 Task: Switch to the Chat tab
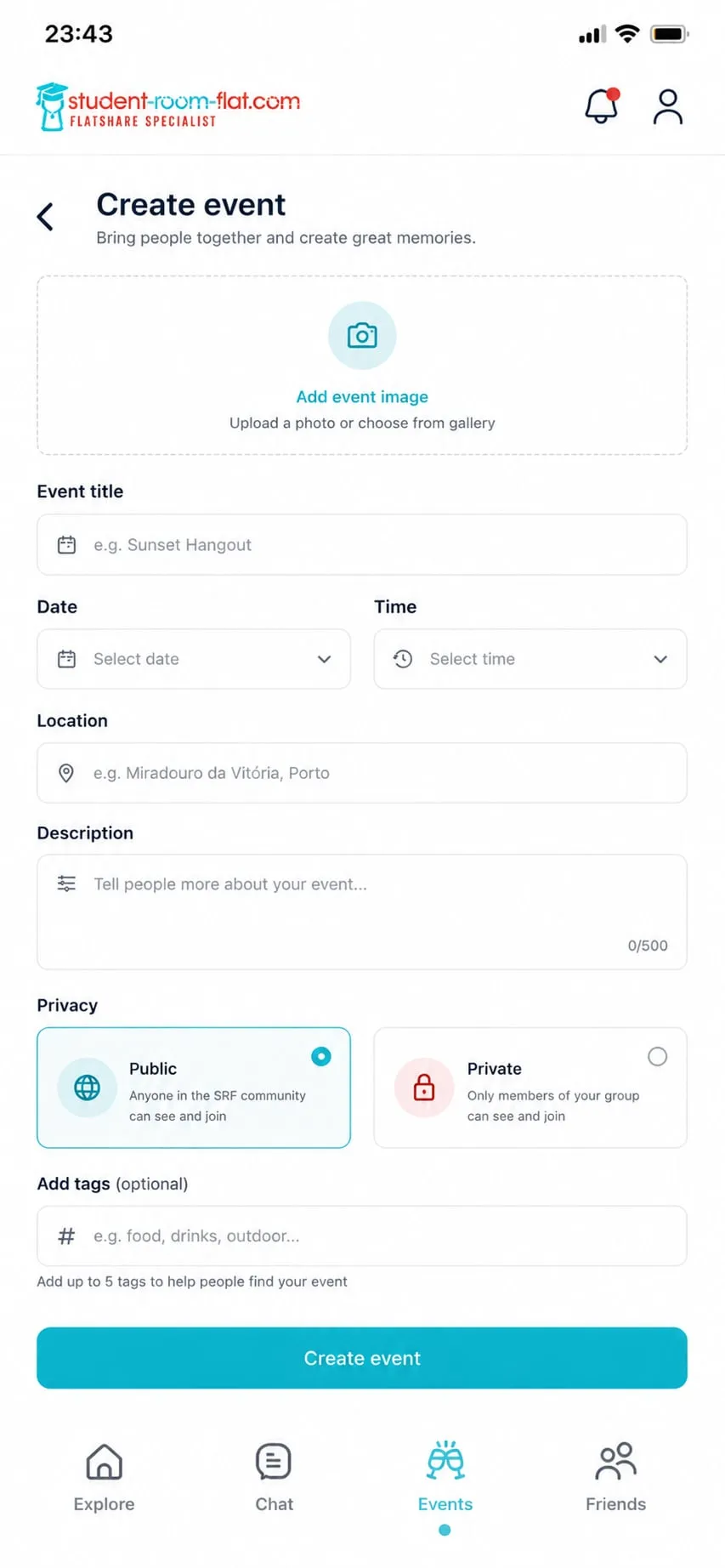(274, 1478)
